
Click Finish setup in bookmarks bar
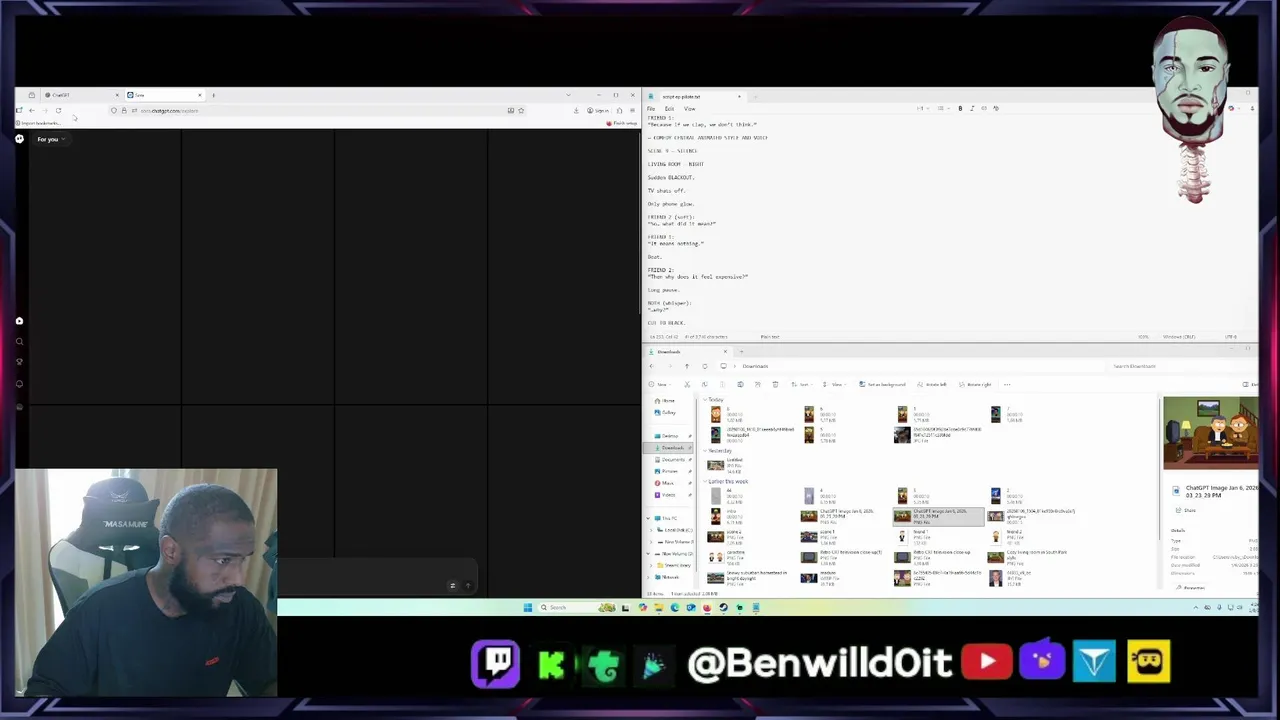coord(622,123)
